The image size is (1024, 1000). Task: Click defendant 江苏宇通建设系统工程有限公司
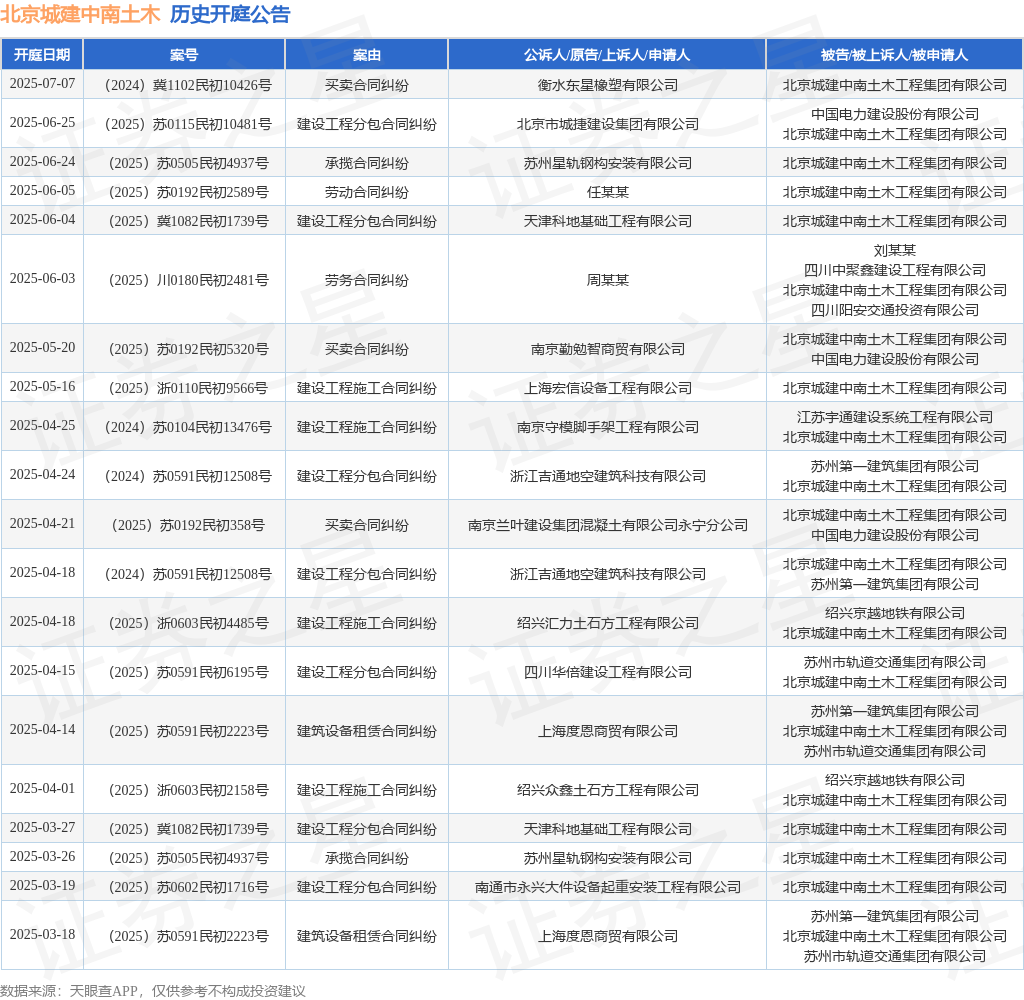pos(895,417)
